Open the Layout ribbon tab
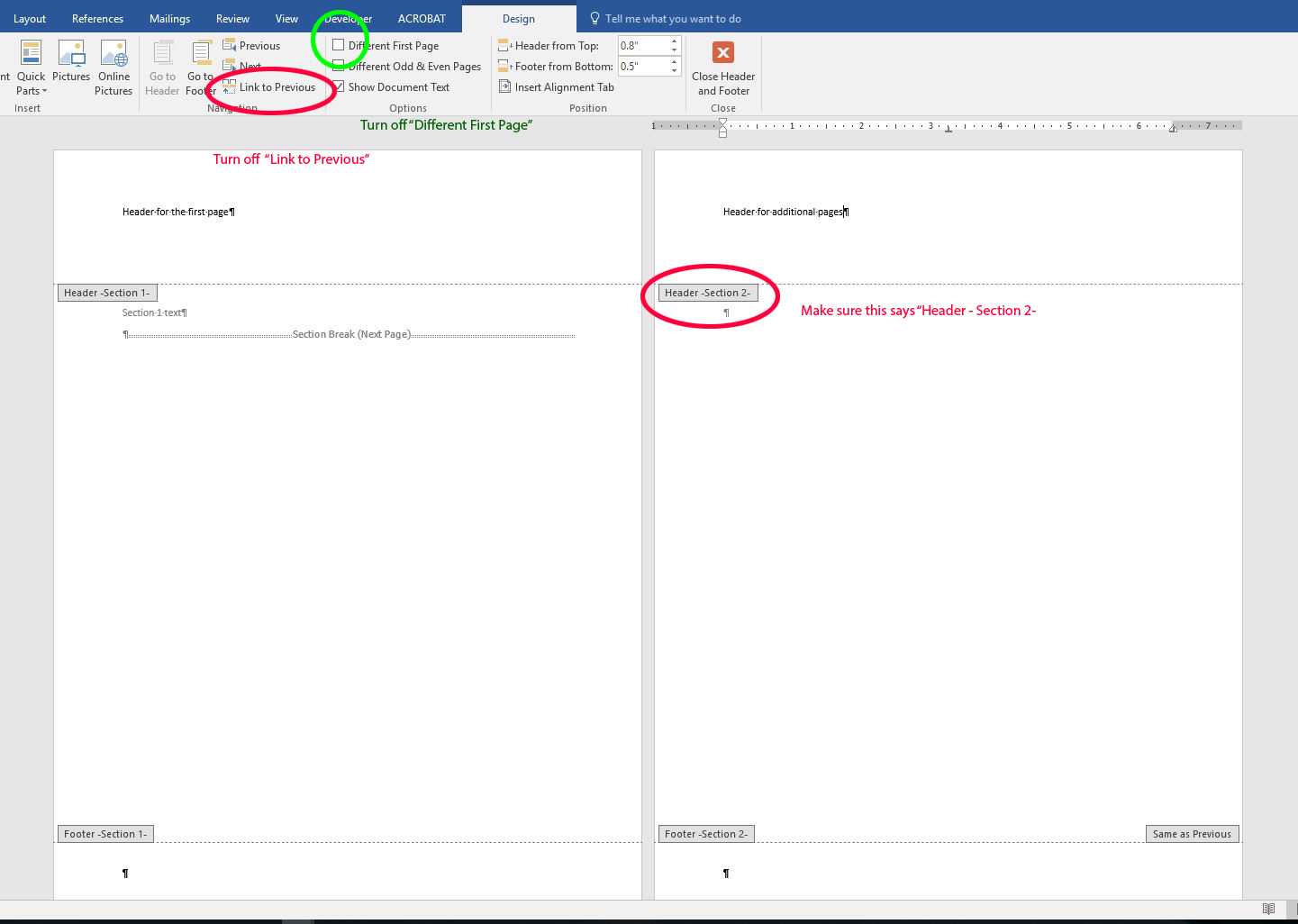This screenshot has width=1298, height=924. tap(30, 18)
